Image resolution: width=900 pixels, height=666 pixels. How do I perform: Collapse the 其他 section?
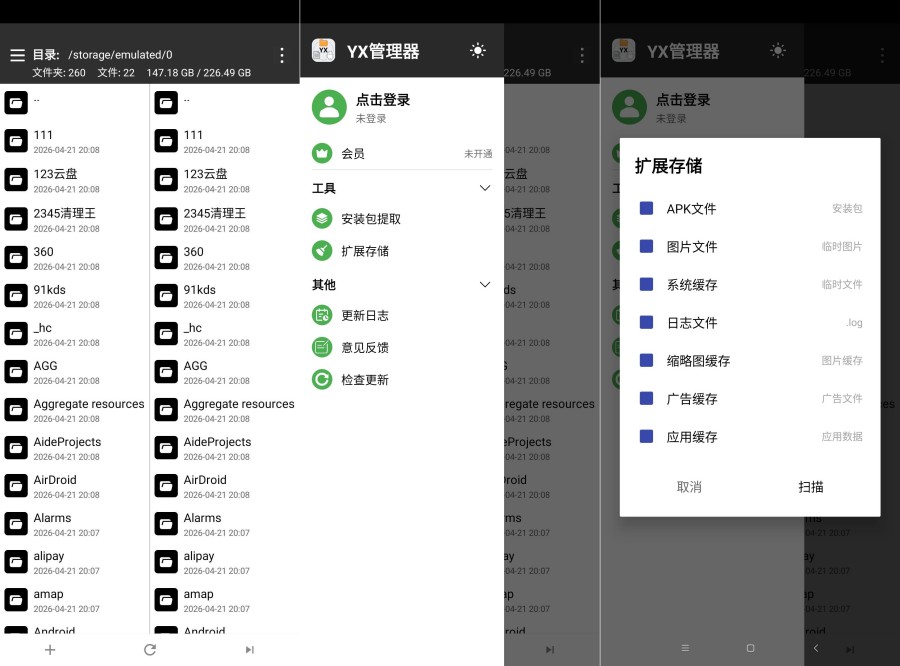pos(485,284)
